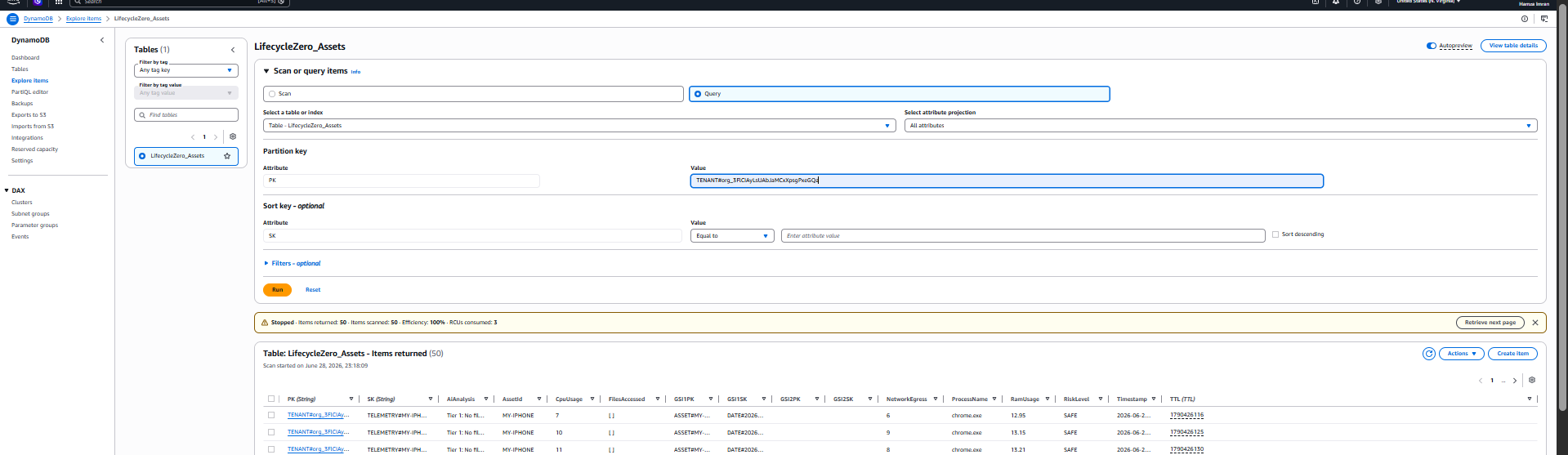Screen dimensions: 1568x455
Task: Click View table details button
Action: pos(1513,46)
